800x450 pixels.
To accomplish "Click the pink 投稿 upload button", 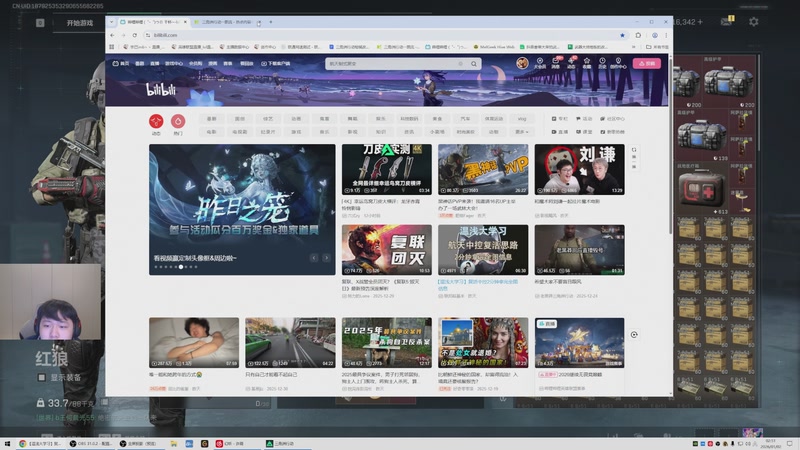I will [x=647, y=63].
